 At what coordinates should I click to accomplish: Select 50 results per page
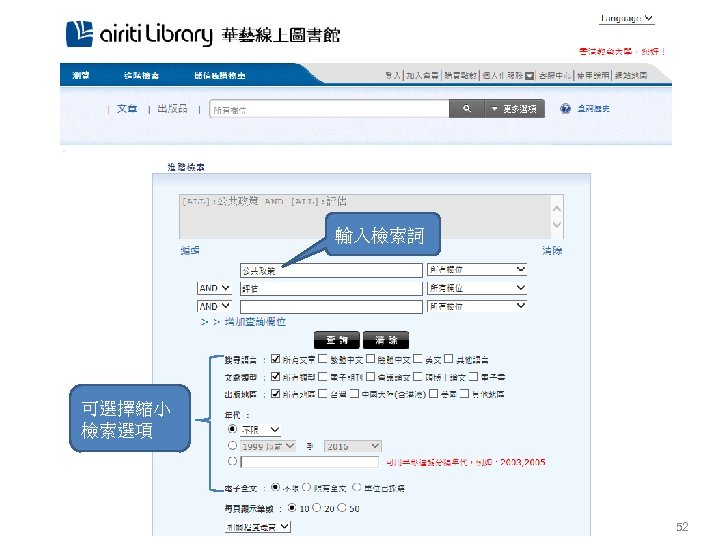342,508
